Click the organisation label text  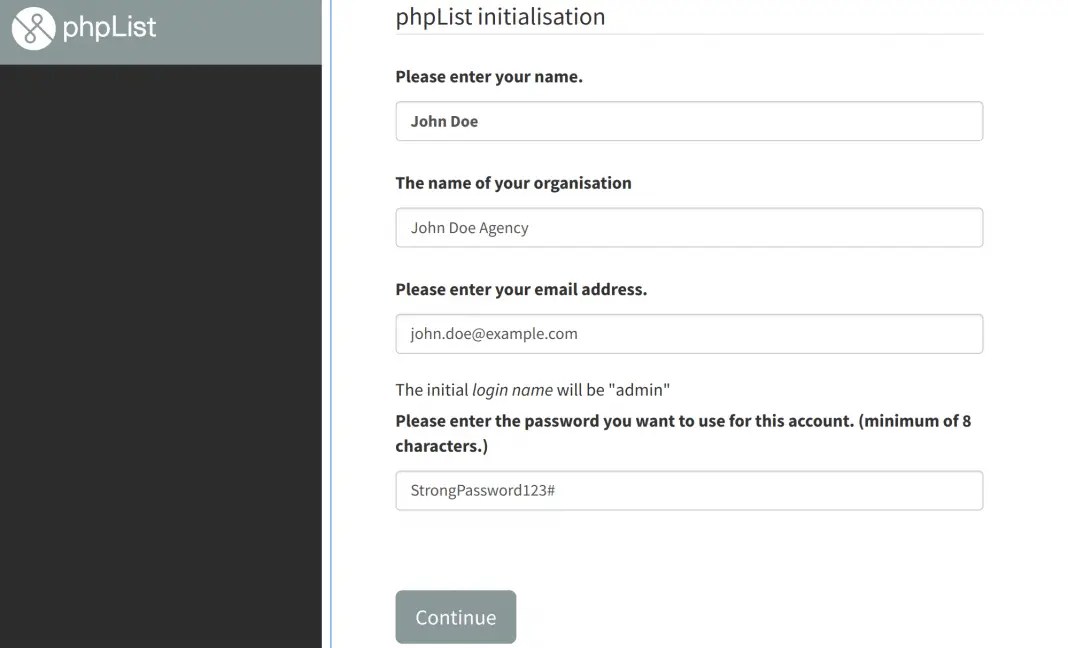(x=513, y=182)
